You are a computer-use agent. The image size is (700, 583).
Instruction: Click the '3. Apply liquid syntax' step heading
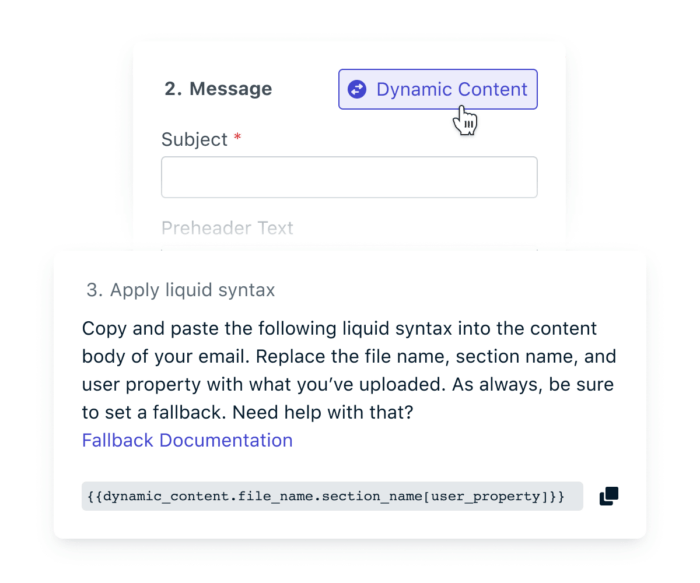(180, 290)
